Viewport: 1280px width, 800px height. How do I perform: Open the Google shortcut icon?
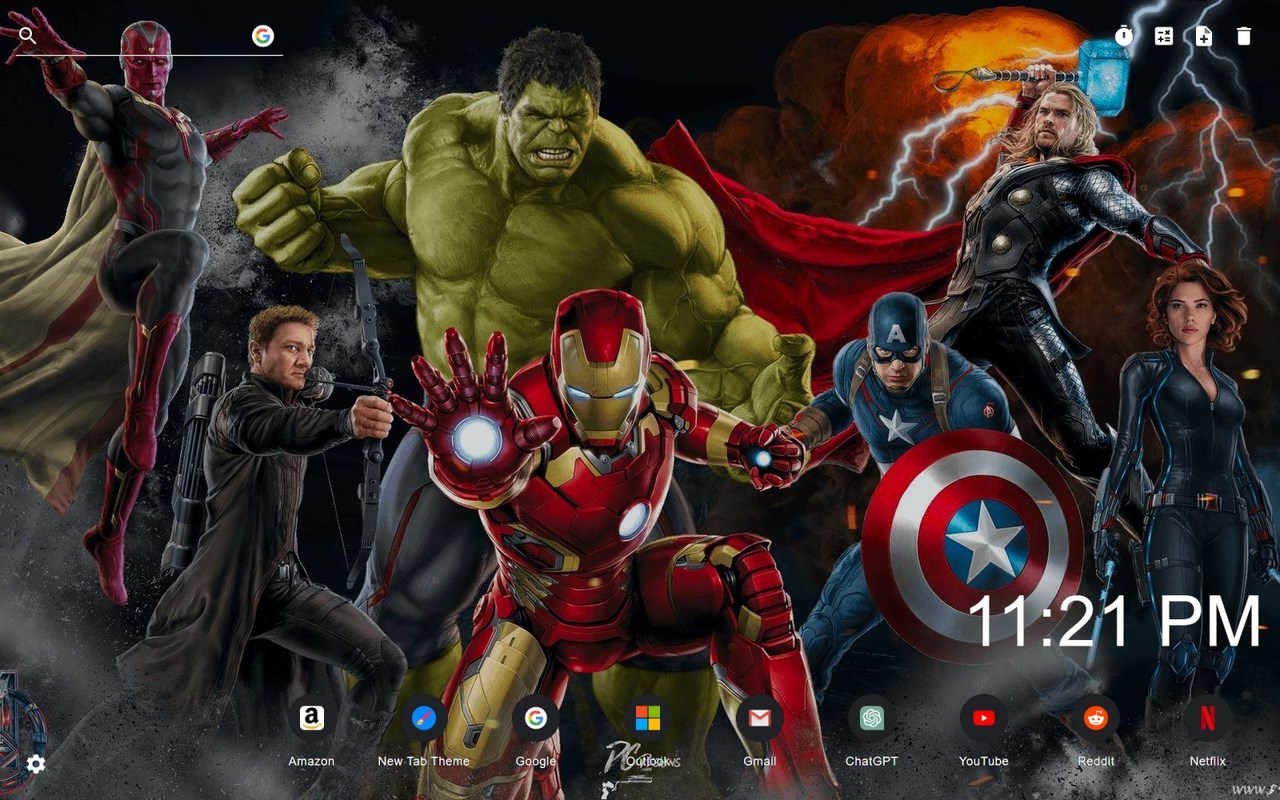point(536,718)
